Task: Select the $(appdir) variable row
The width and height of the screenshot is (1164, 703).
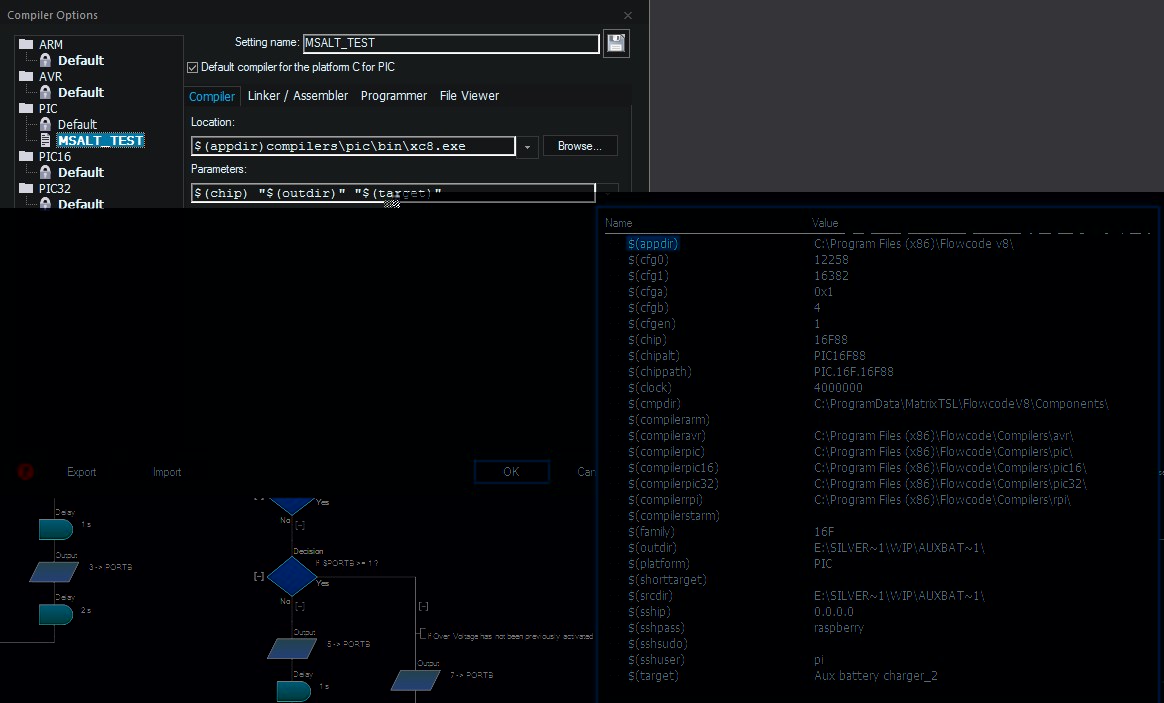Action: pyautogui.click(x=653, y=243)
